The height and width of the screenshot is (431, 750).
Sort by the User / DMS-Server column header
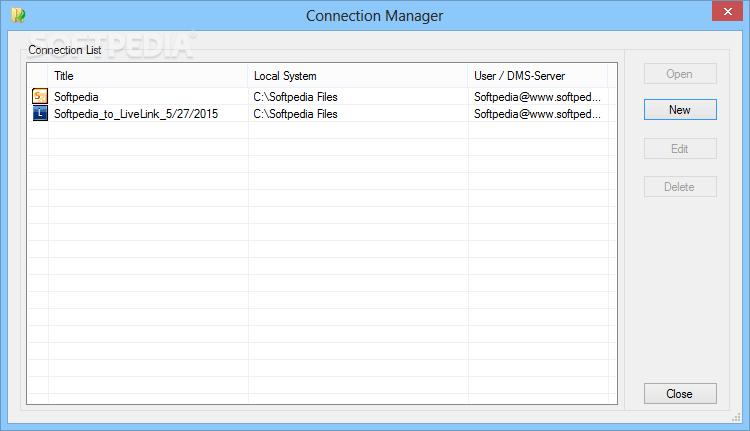pos(538,76)
